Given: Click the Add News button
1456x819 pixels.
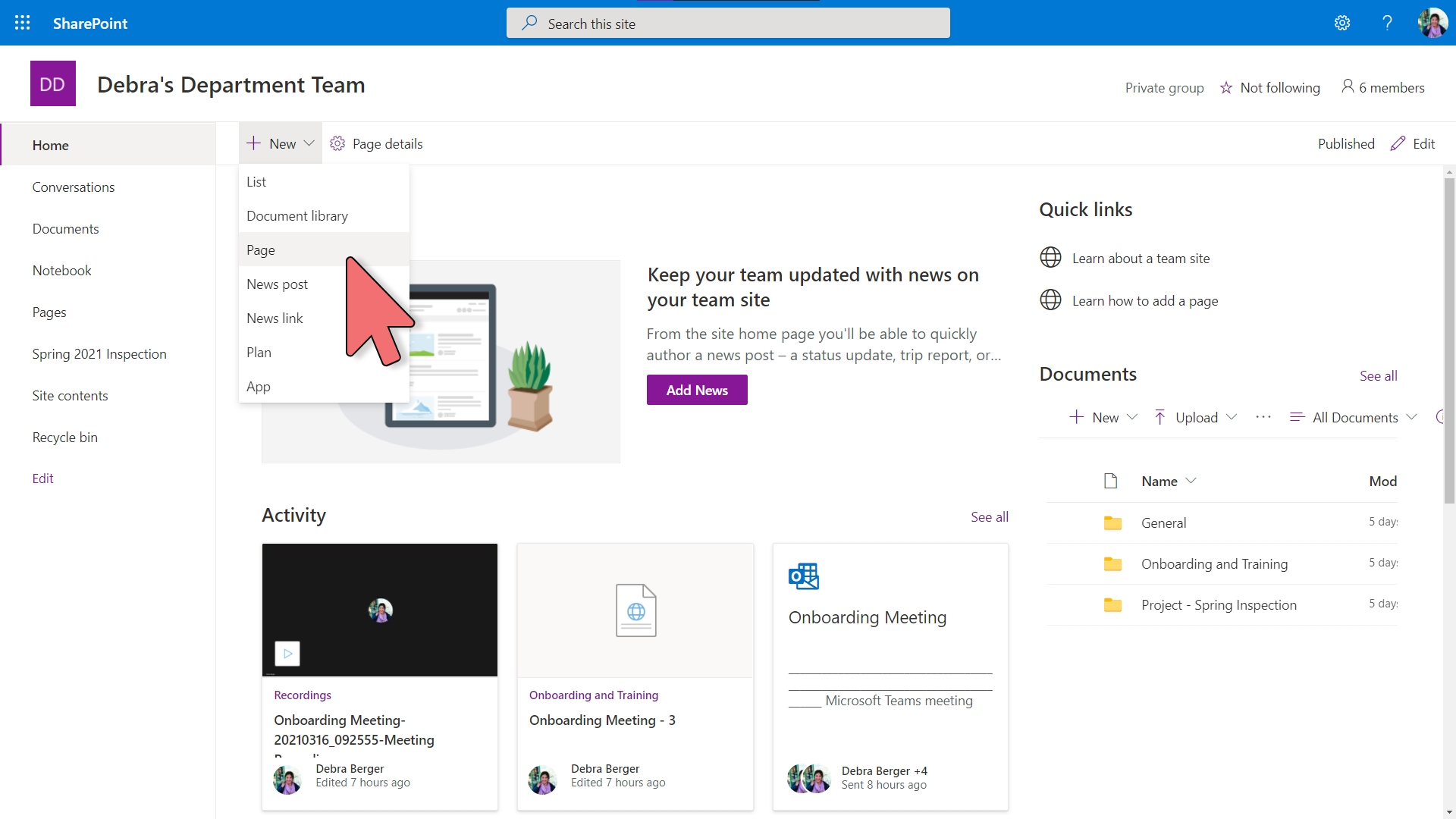Looking at the screenshot, I should [x=697, y=390].
